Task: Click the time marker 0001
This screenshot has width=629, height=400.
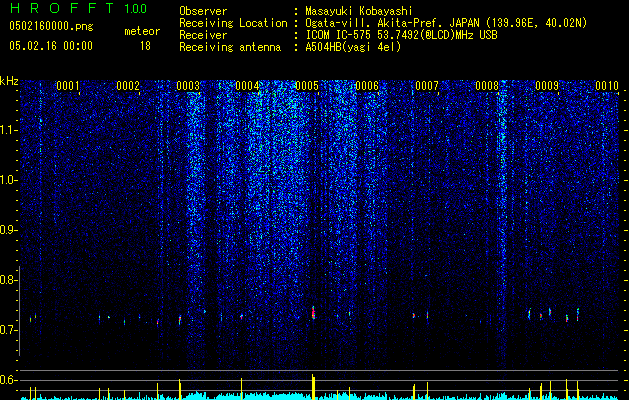Action: pos(67,86)
